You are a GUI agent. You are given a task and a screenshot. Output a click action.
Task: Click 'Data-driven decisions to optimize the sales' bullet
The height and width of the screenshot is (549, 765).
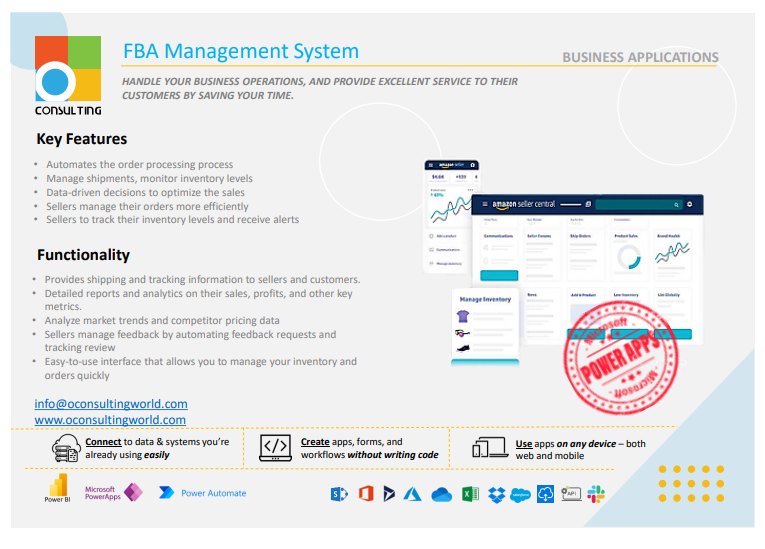pyautogui.click(x=145, y=192)
